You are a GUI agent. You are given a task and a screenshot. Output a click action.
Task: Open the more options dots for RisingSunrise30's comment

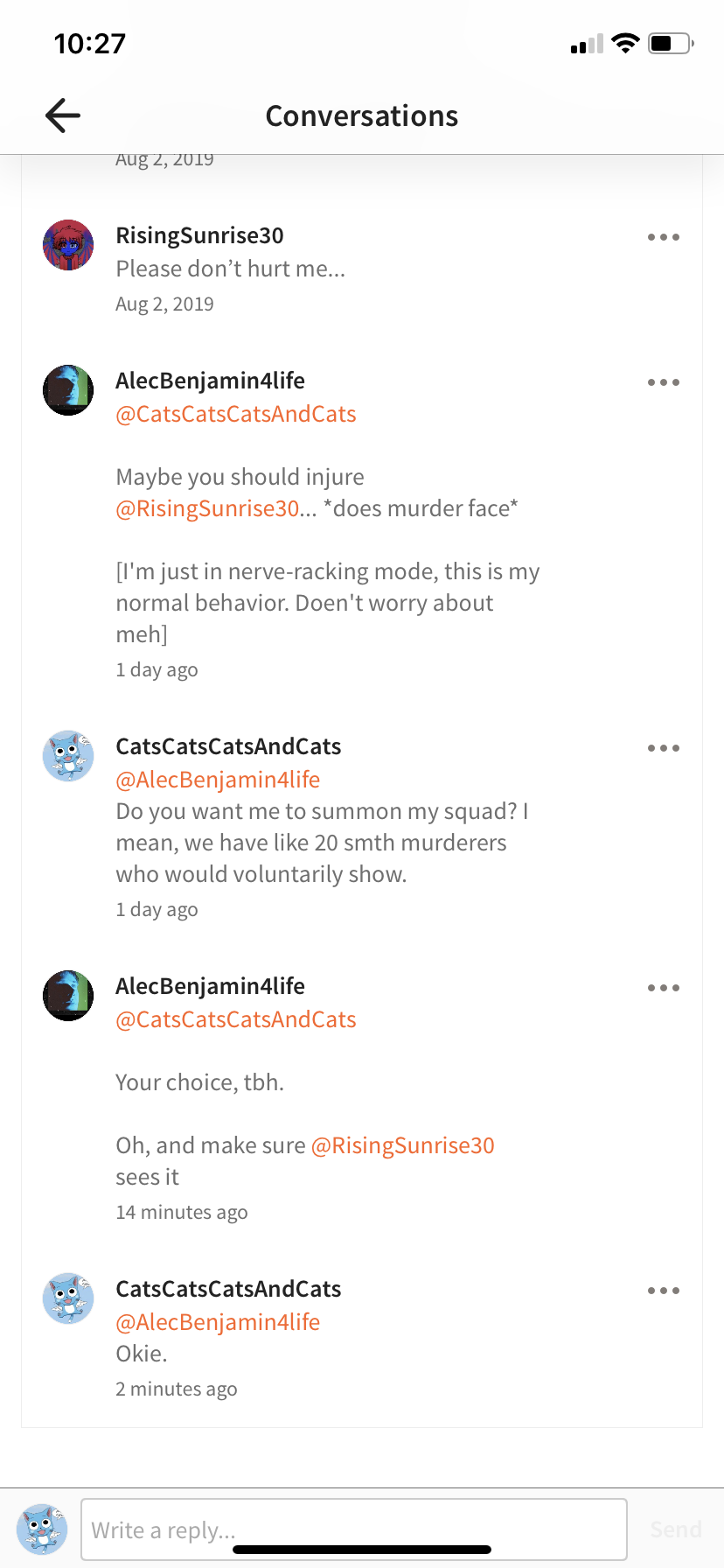click(664, 237)
